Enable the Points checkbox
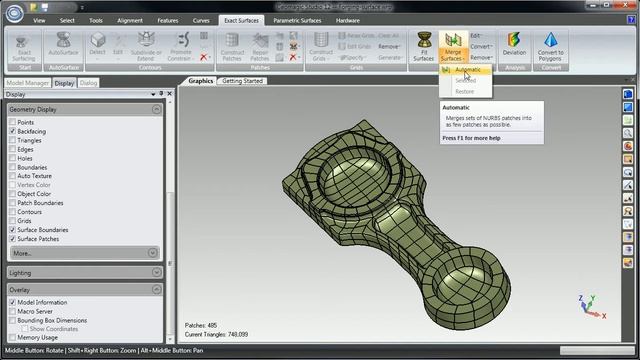 tap(13, 122)
